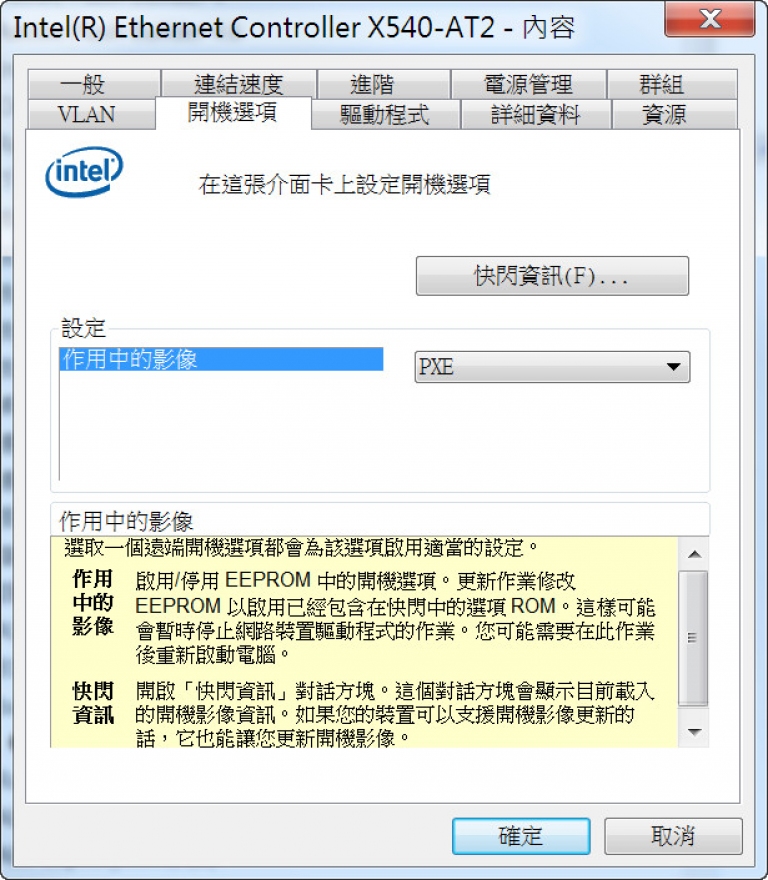The width and height of the screenshot is (768, 880).
Task: Open the 連結速度 tab
Action: [239, 84]
